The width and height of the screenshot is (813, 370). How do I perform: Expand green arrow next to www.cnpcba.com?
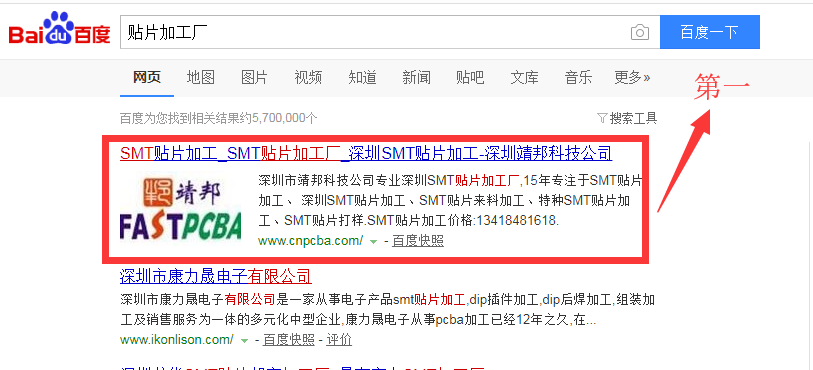pos(373,241)
